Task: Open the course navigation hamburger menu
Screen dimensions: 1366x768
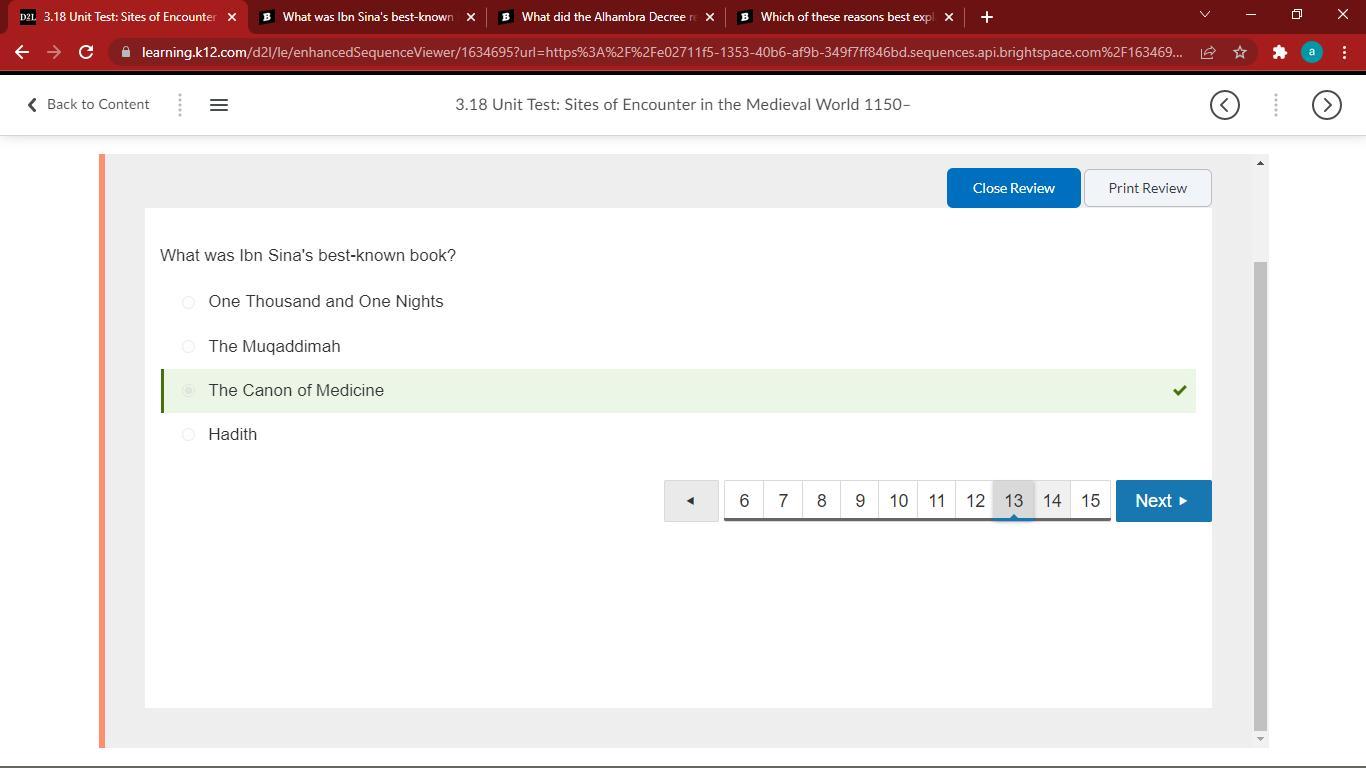Action: (219, 105)
